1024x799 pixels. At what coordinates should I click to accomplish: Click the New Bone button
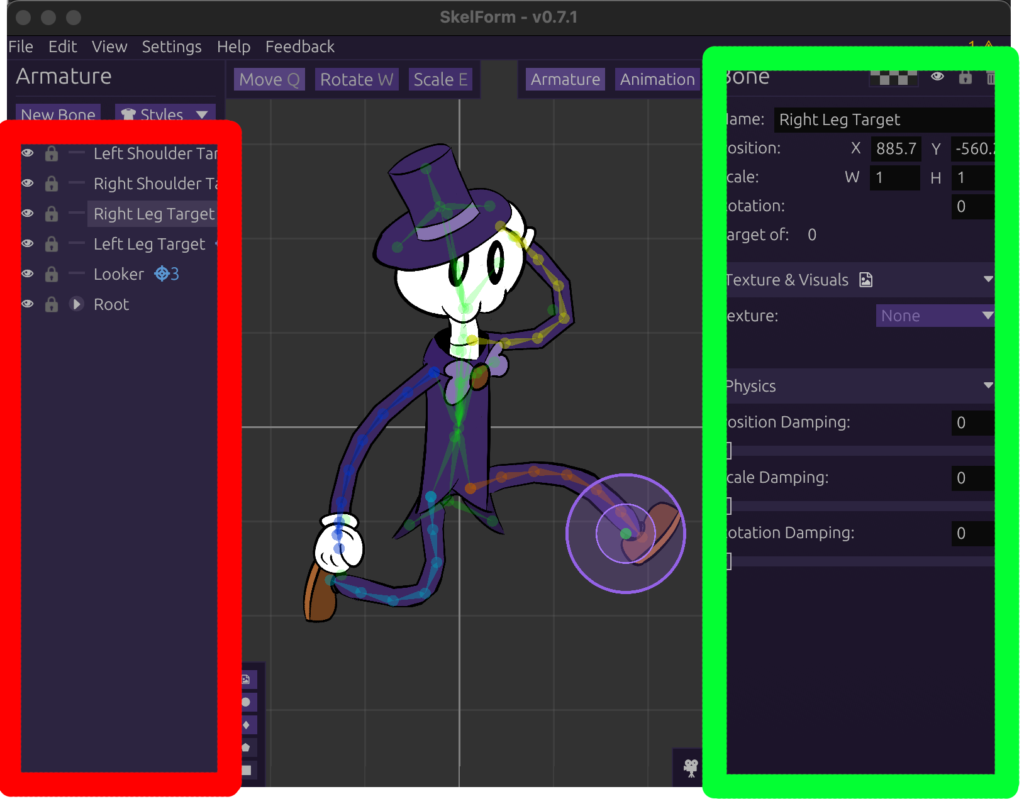coord(58,114)
